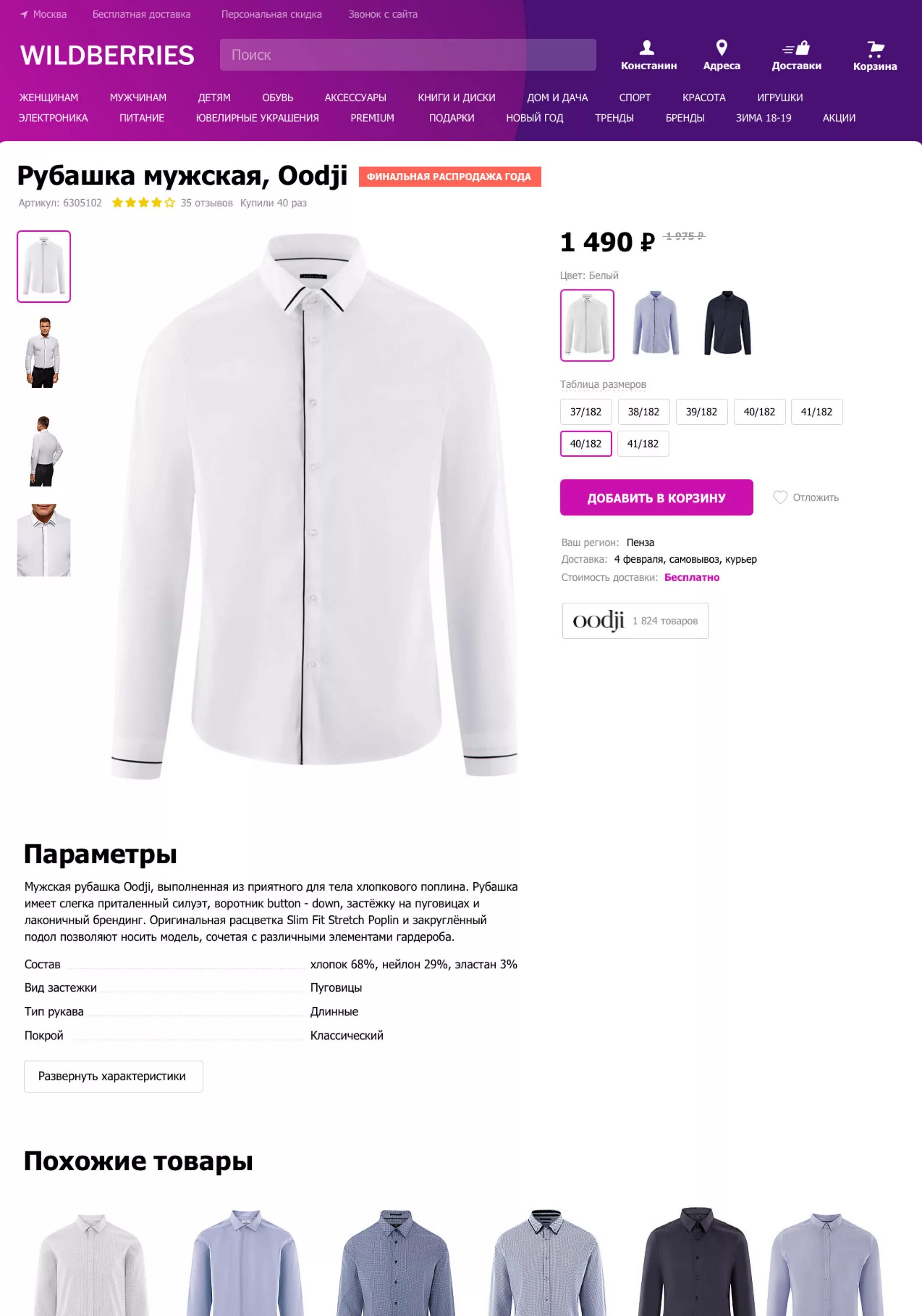Choose the dark navy shirt color
This screenshot has height=1316, width=922.
[x=727, y=324]
